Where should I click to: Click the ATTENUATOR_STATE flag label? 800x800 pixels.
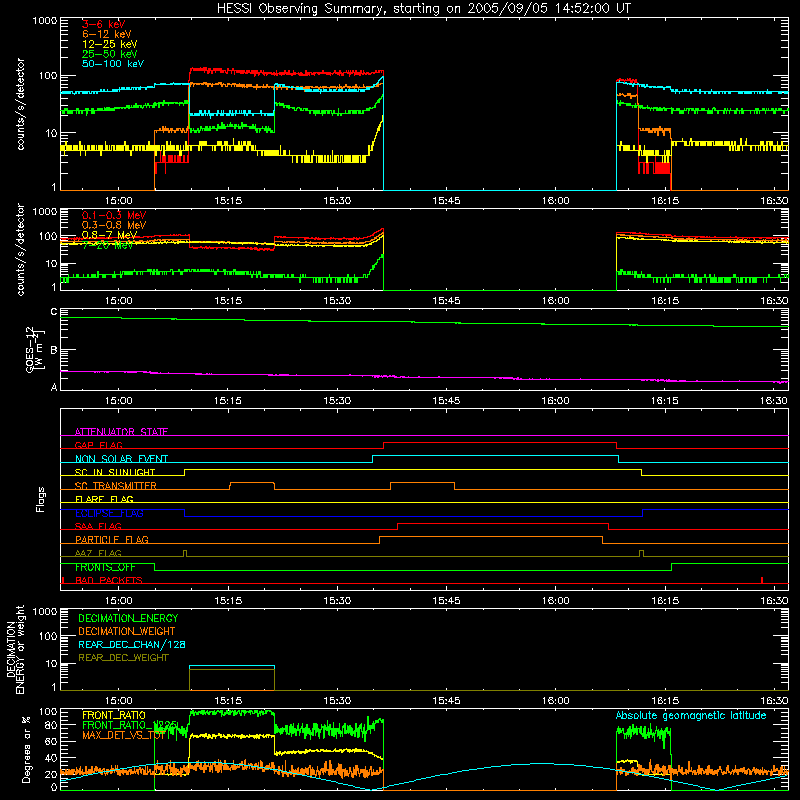click(x=121, y=432)
